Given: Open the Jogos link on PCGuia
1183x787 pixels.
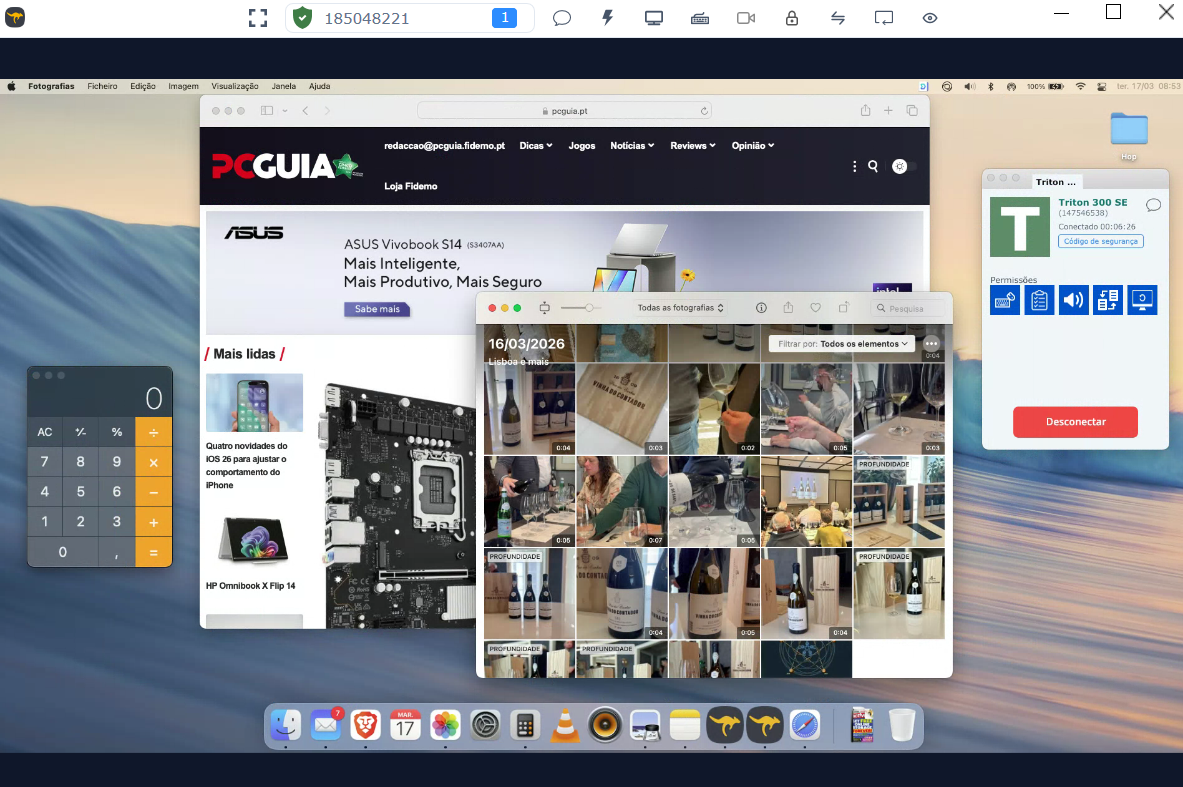Looking at the screenshot, I should pos(581,146).
